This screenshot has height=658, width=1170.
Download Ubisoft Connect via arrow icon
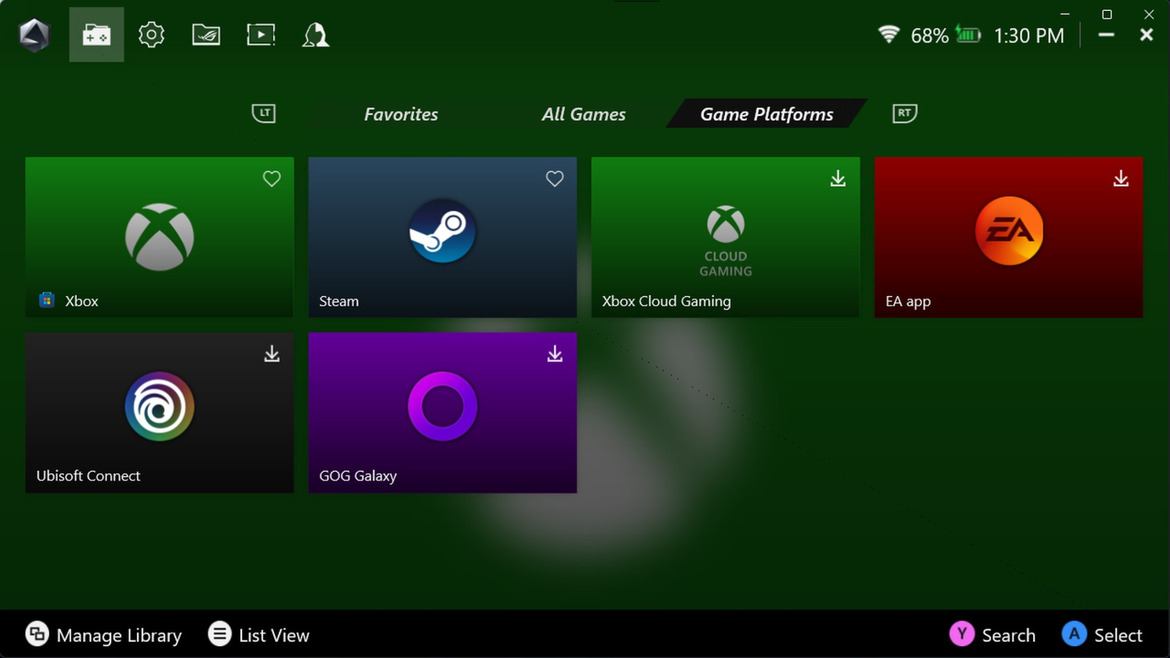click(x=272, y=354)
